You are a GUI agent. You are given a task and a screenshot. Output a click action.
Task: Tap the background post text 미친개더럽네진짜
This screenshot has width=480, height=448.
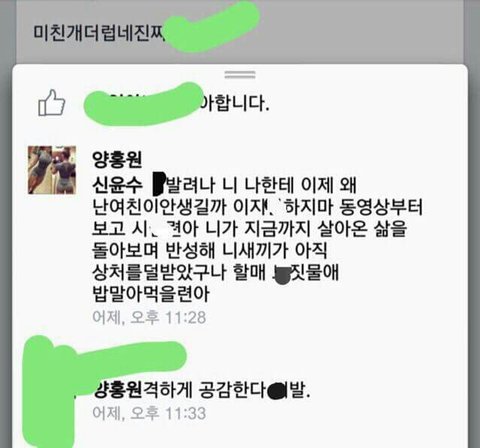pos(99,33)
